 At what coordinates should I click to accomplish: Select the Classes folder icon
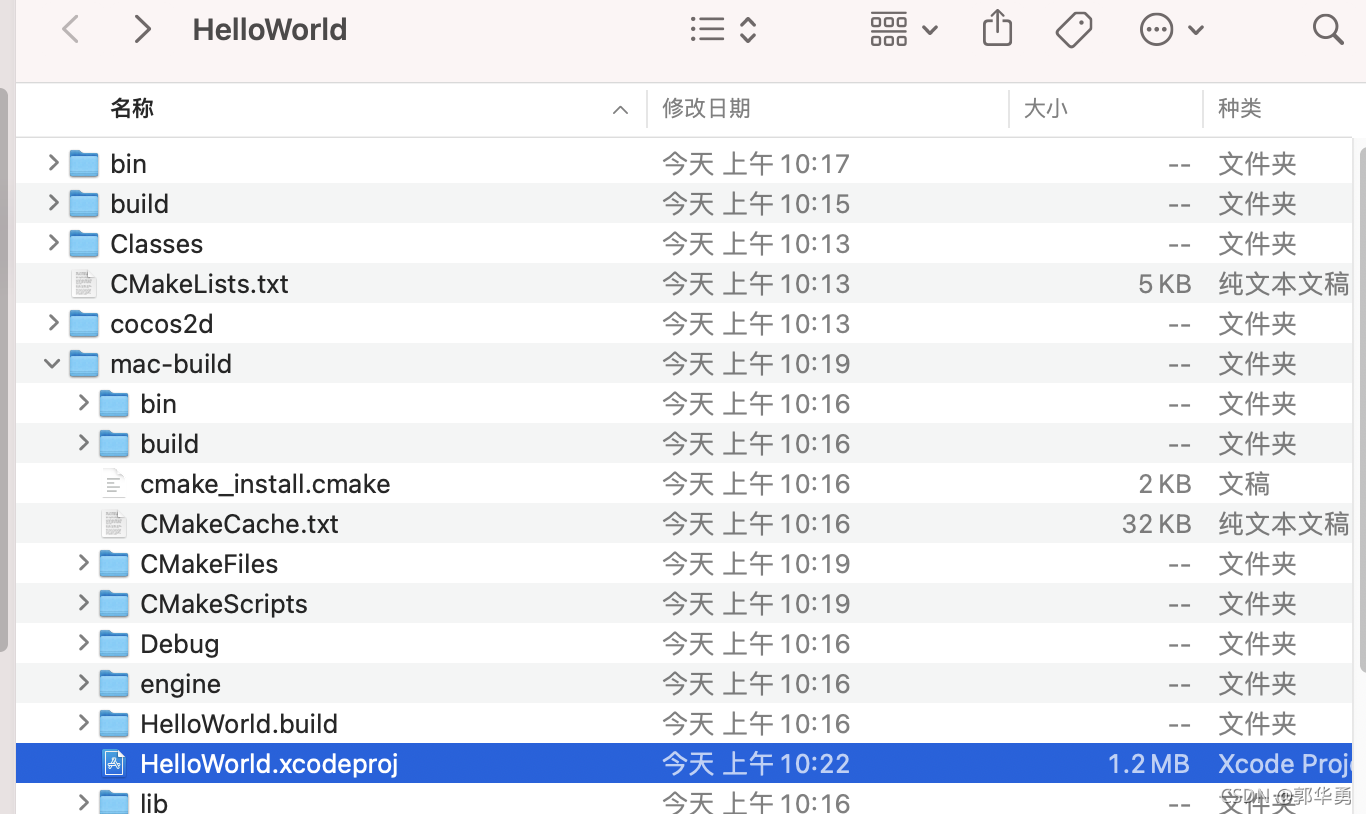pos(84,243)
